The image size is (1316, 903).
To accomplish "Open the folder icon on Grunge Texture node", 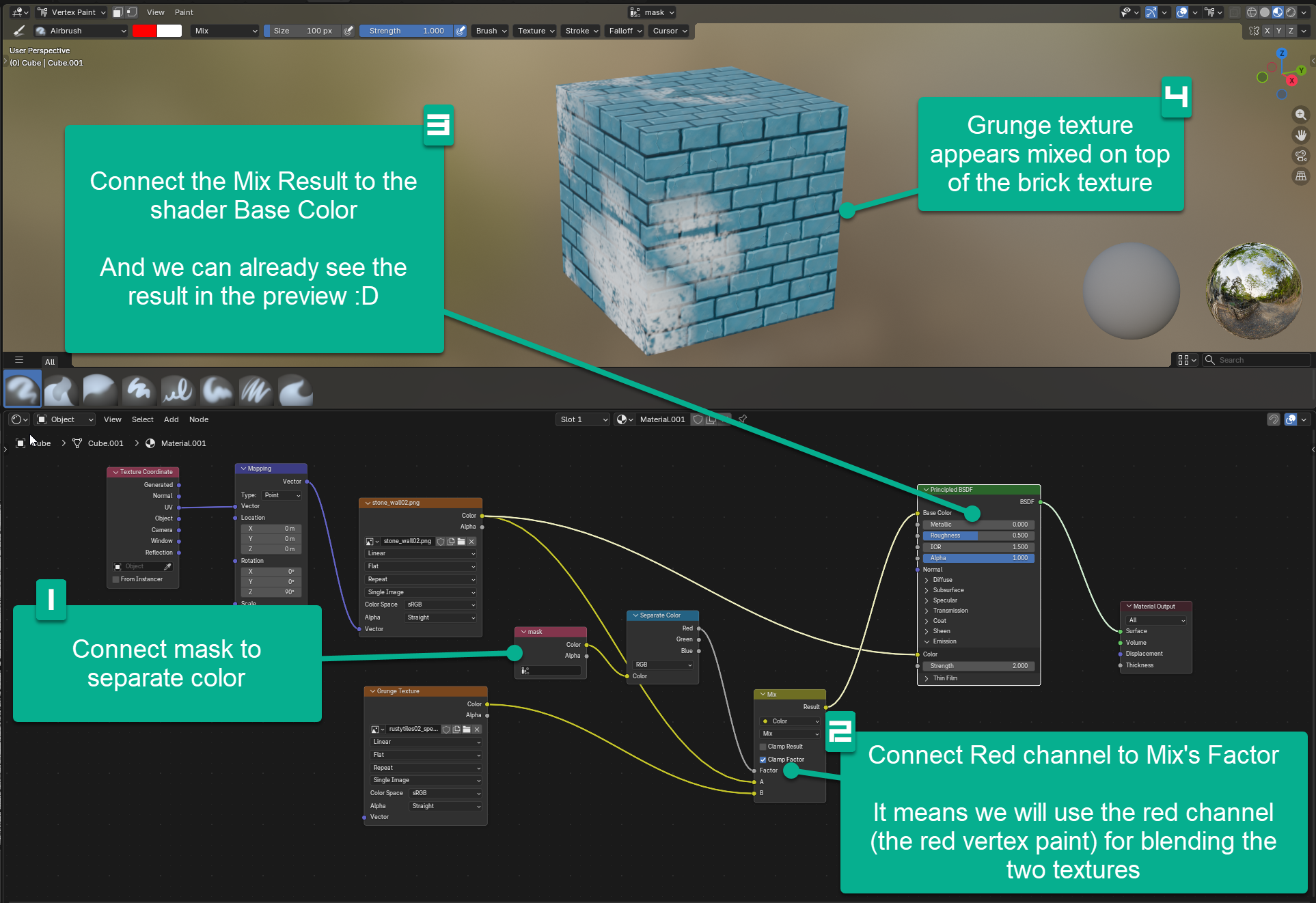I will [467, 730].
